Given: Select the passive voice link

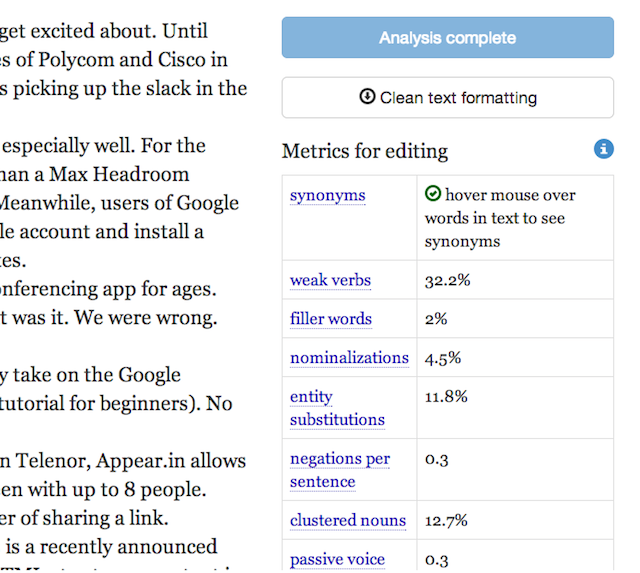Looking at the screenshot, I should (x=337, y=559).
